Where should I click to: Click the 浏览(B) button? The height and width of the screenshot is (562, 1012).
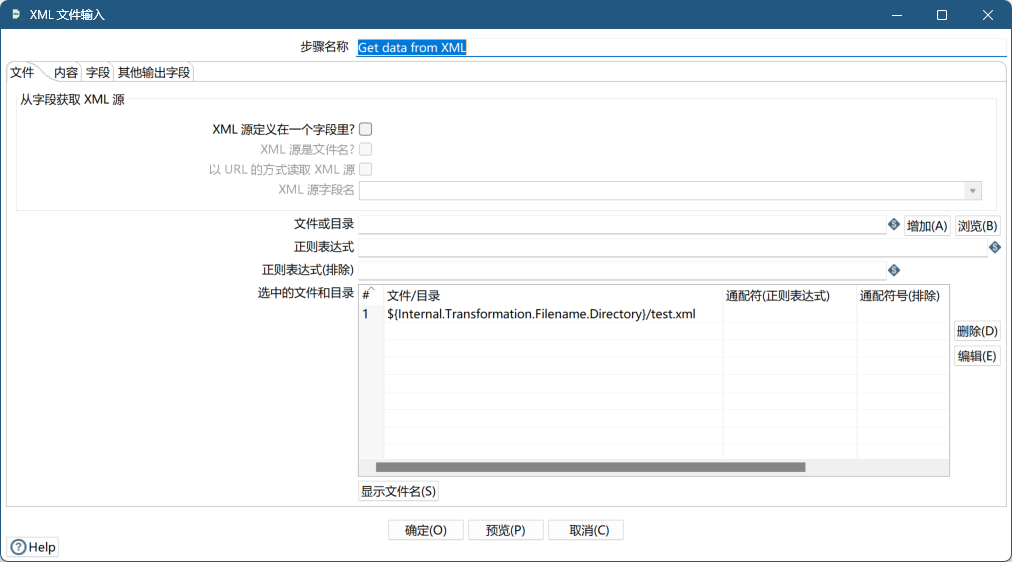pyautogui.click(x=977, y=226)
